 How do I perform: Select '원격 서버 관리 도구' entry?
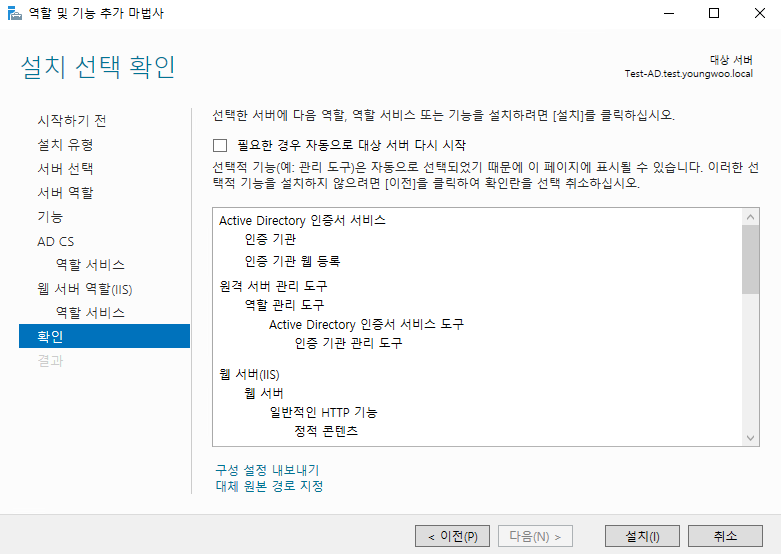coord(273,286)
